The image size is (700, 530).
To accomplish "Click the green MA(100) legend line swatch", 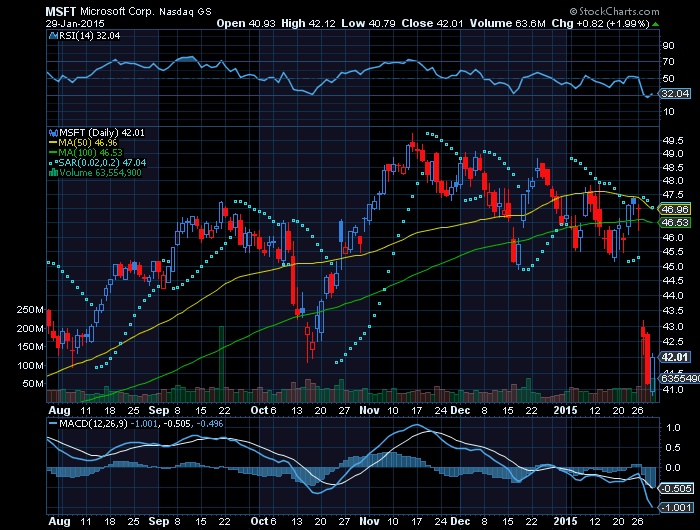I will coord(53,153).
